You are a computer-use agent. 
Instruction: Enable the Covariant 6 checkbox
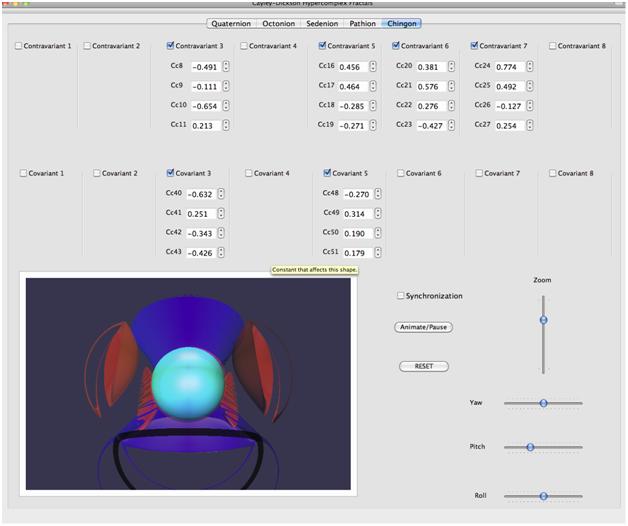pos(402,173)
